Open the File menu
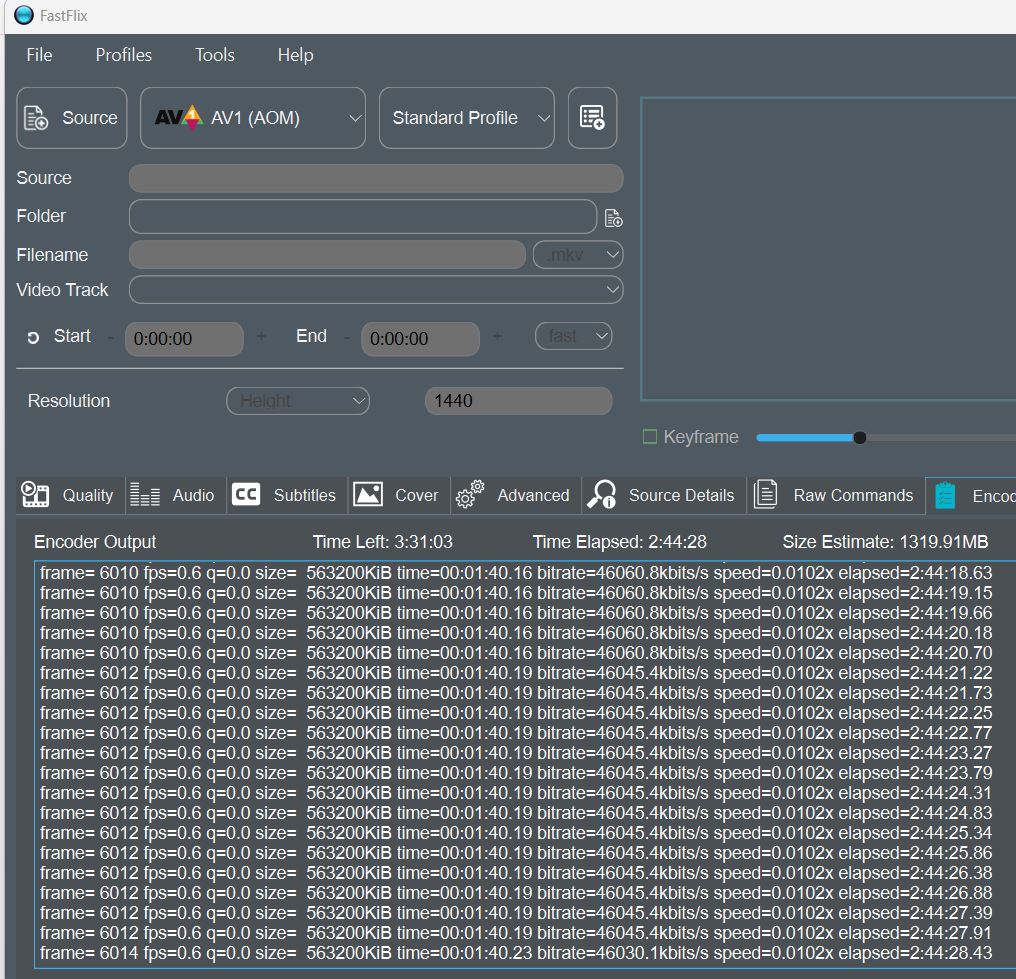 click(x=39, y=55)
